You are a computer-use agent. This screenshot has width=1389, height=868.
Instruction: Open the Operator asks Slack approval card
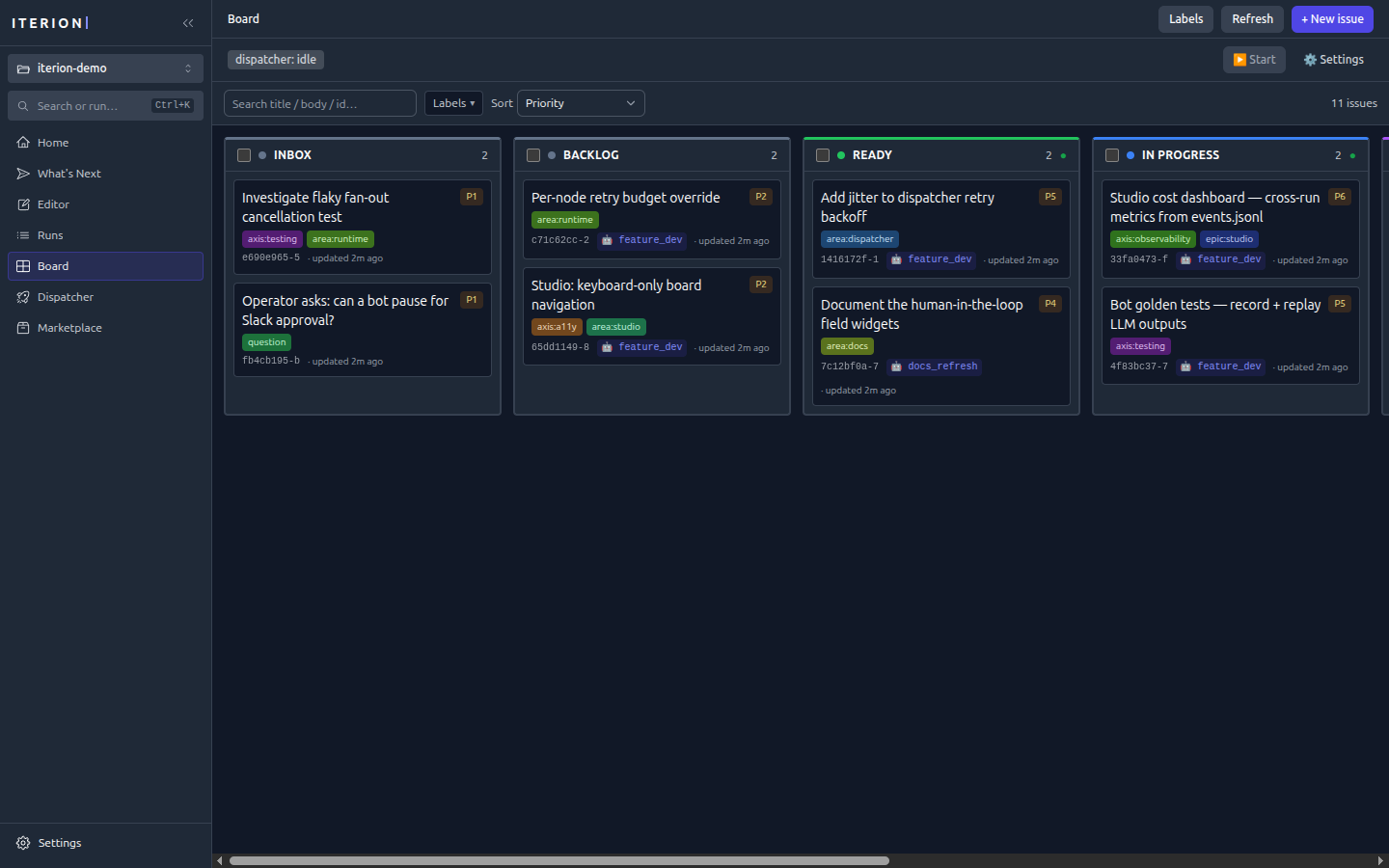pos(363,330)
